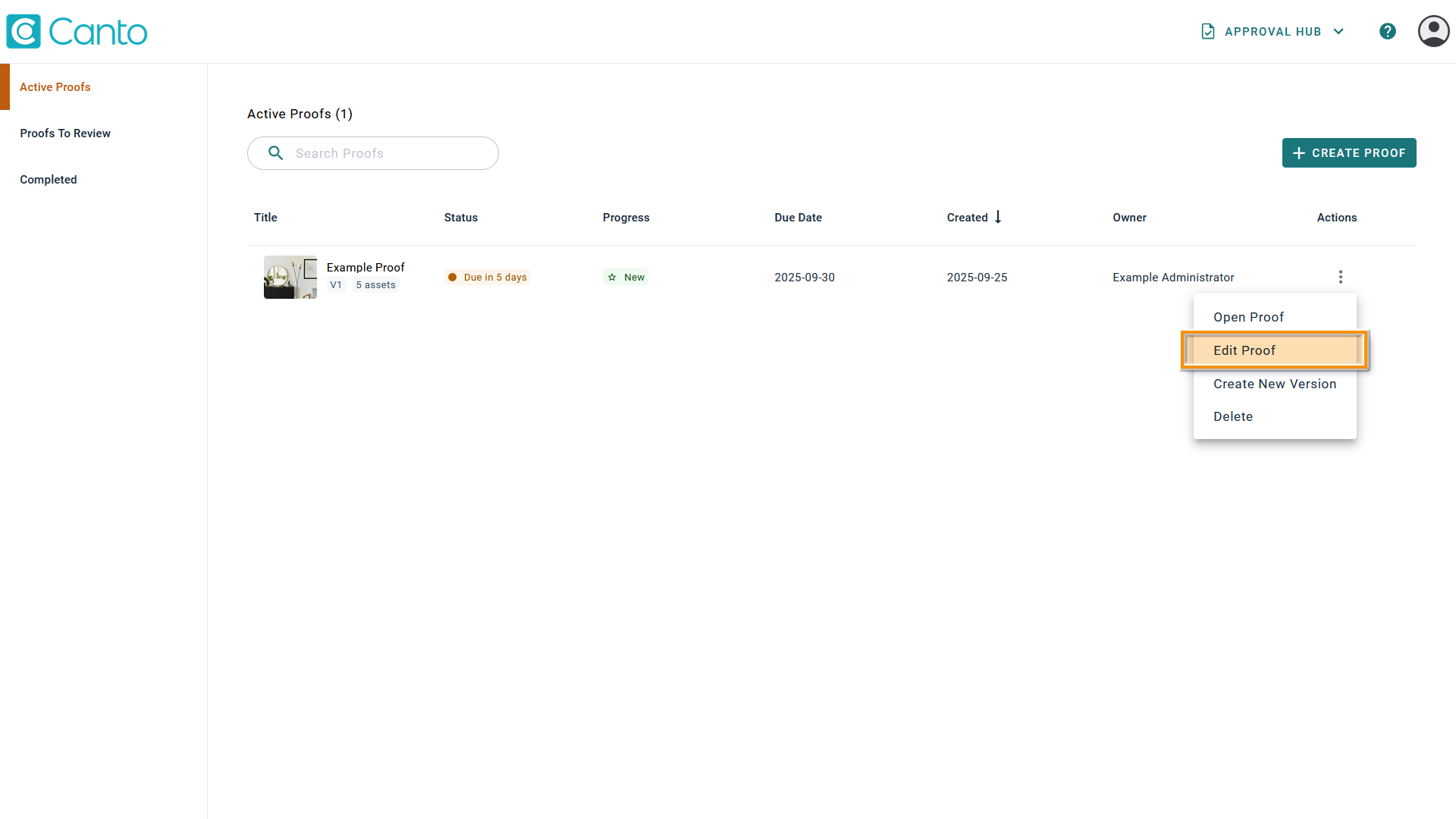Click the search magnifier icon
Screen dimensions: 1456x819
coord(275,152)
